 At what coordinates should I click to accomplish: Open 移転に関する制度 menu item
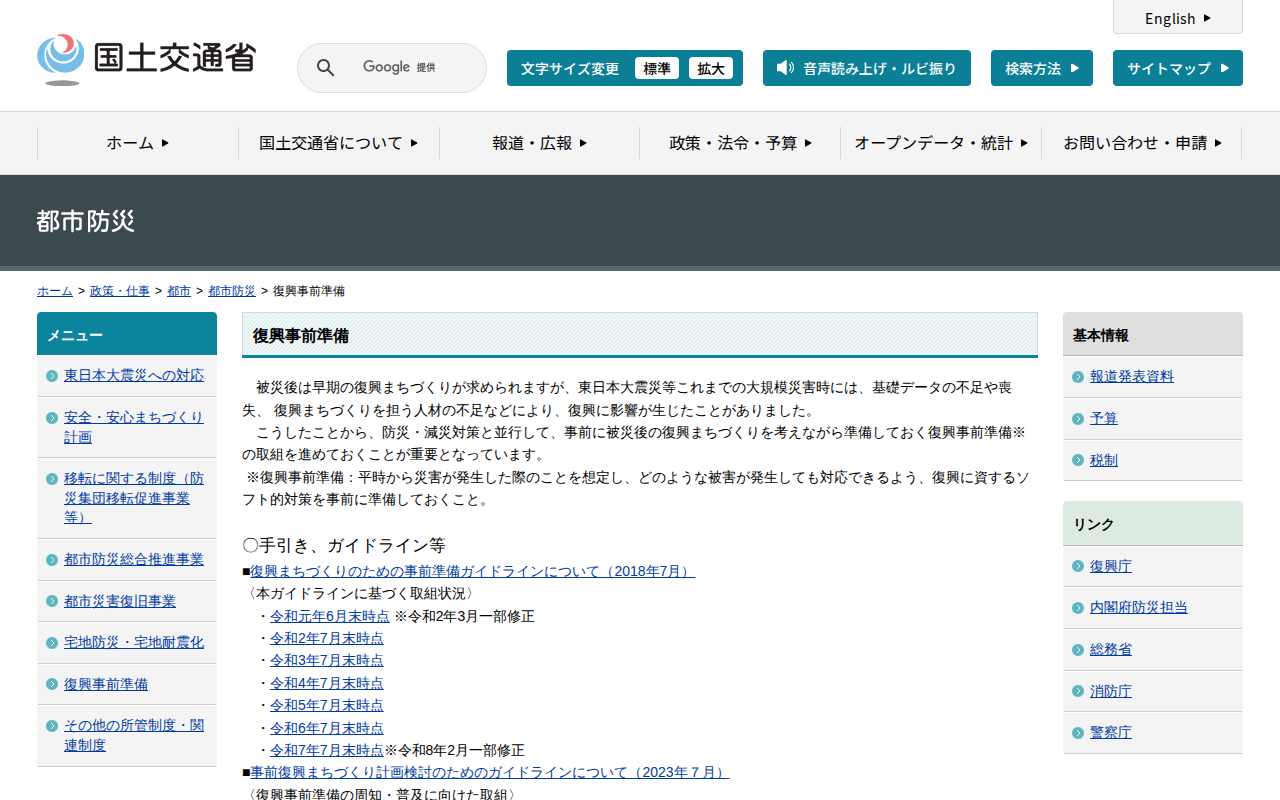click(134, 498)
